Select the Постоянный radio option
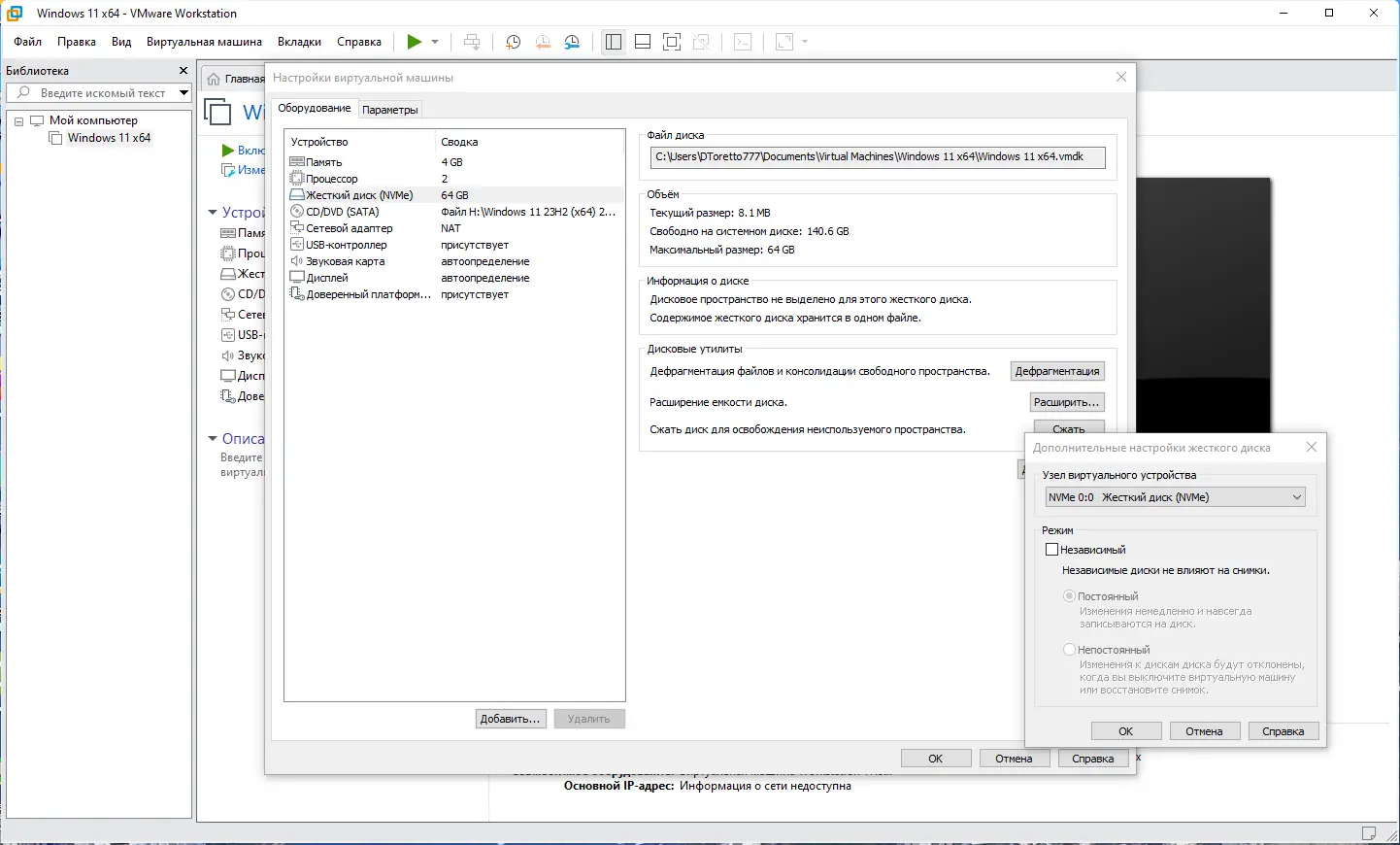 click(1069, 596)
